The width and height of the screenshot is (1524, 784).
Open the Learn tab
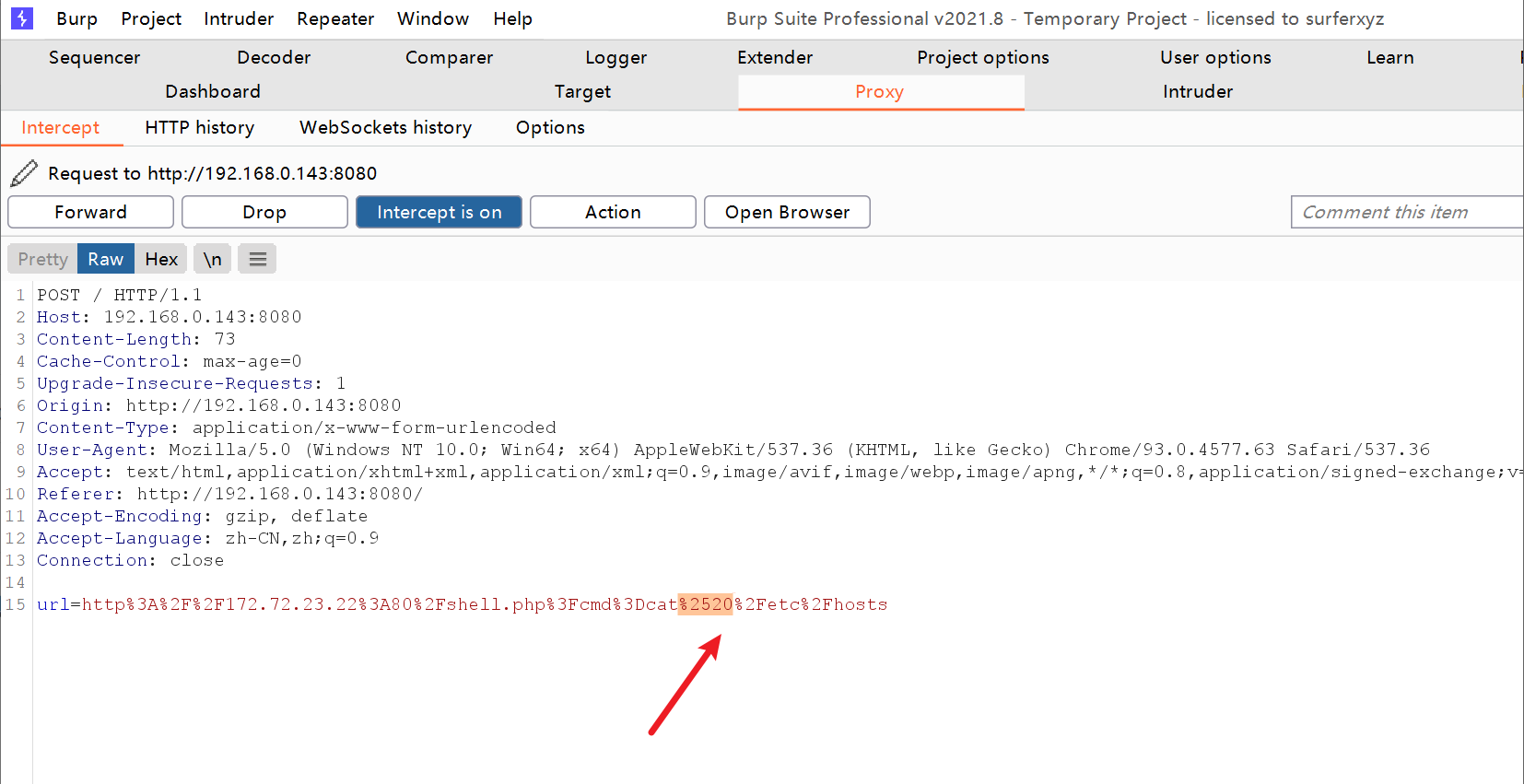pyautogui.click(x=1389, y=57)
